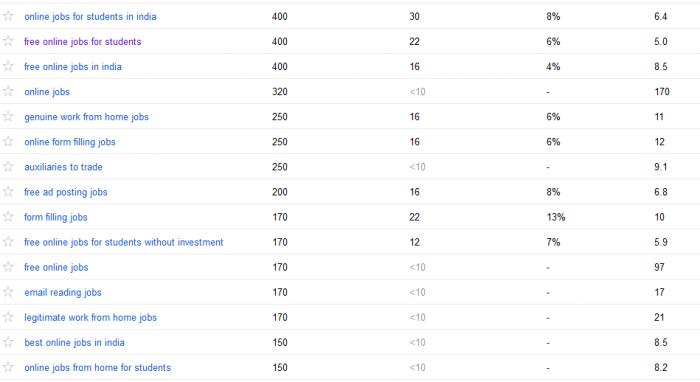Star the 'form filling jobs' keyword

coord(8,216)
